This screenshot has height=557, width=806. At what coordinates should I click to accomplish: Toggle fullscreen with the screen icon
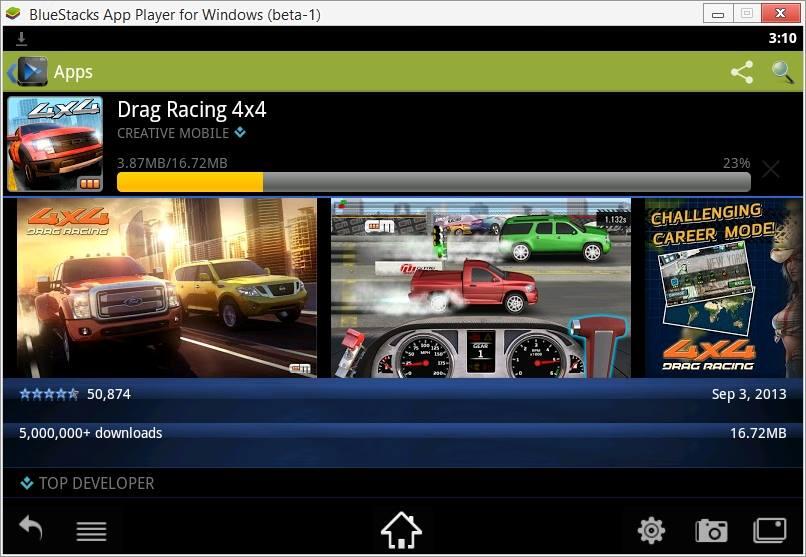[x=770, y=530]
